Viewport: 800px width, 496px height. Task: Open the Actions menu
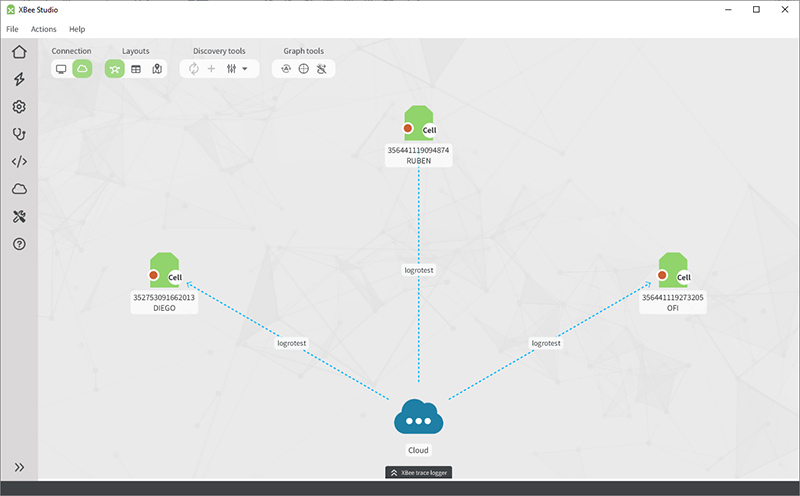[x=44, y=29]
